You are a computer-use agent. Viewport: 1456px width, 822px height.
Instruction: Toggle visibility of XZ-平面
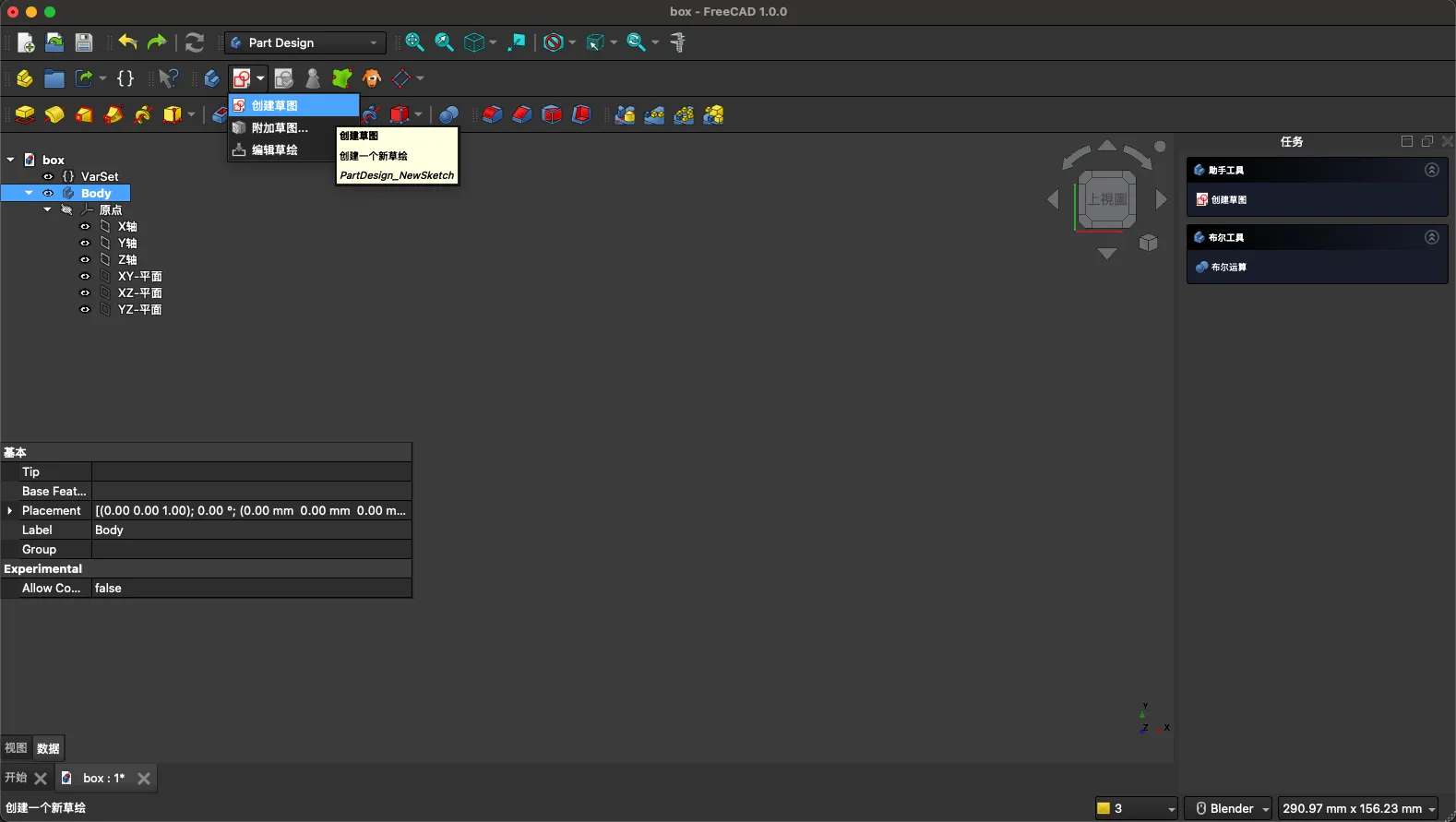coord(85,292)
